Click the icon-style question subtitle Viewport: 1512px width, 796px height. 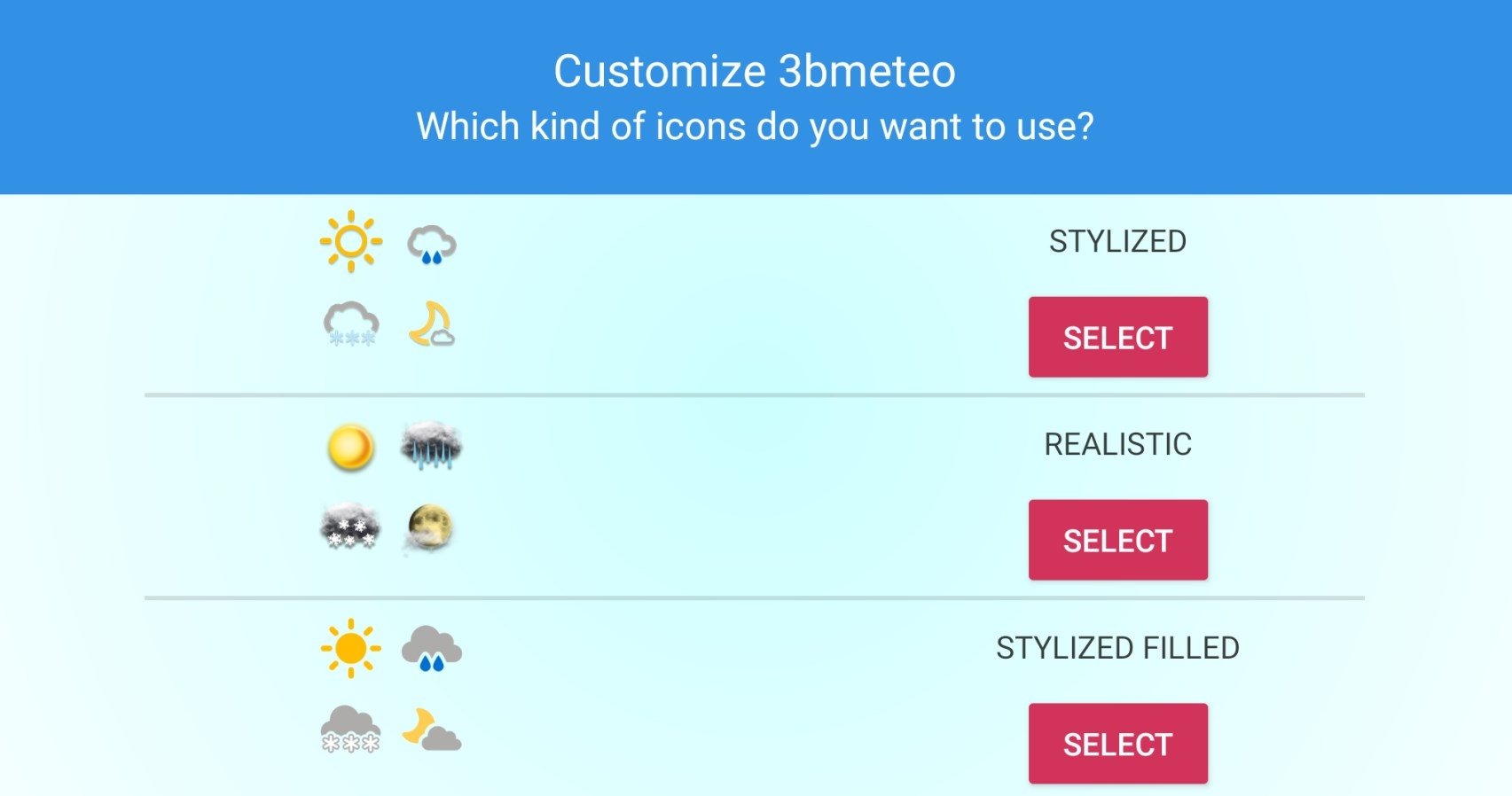click(756, 127)
